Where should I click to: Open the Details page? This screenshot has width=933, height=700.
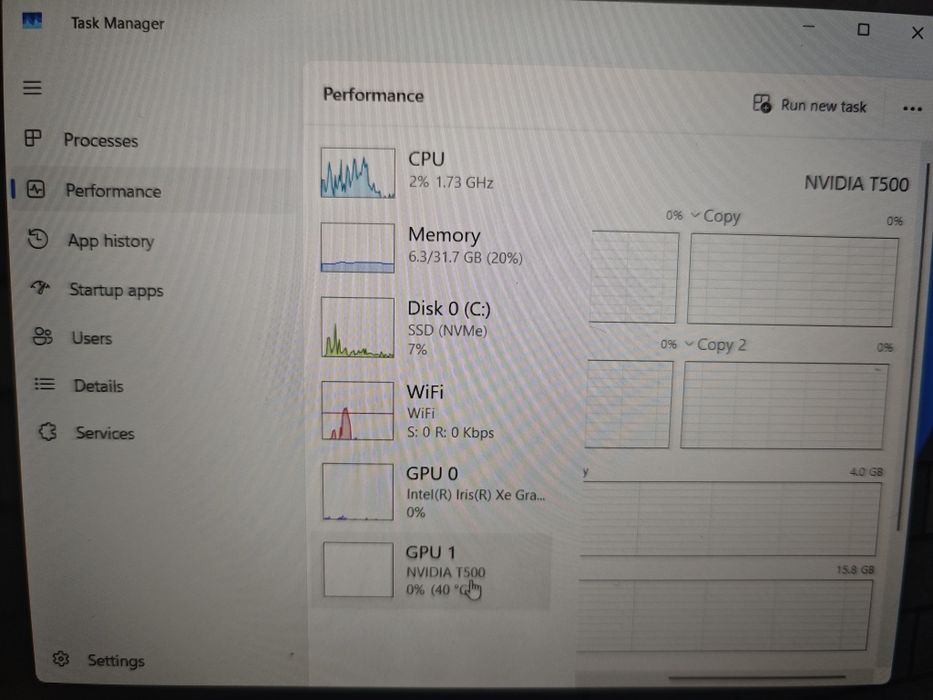(98, 386)
